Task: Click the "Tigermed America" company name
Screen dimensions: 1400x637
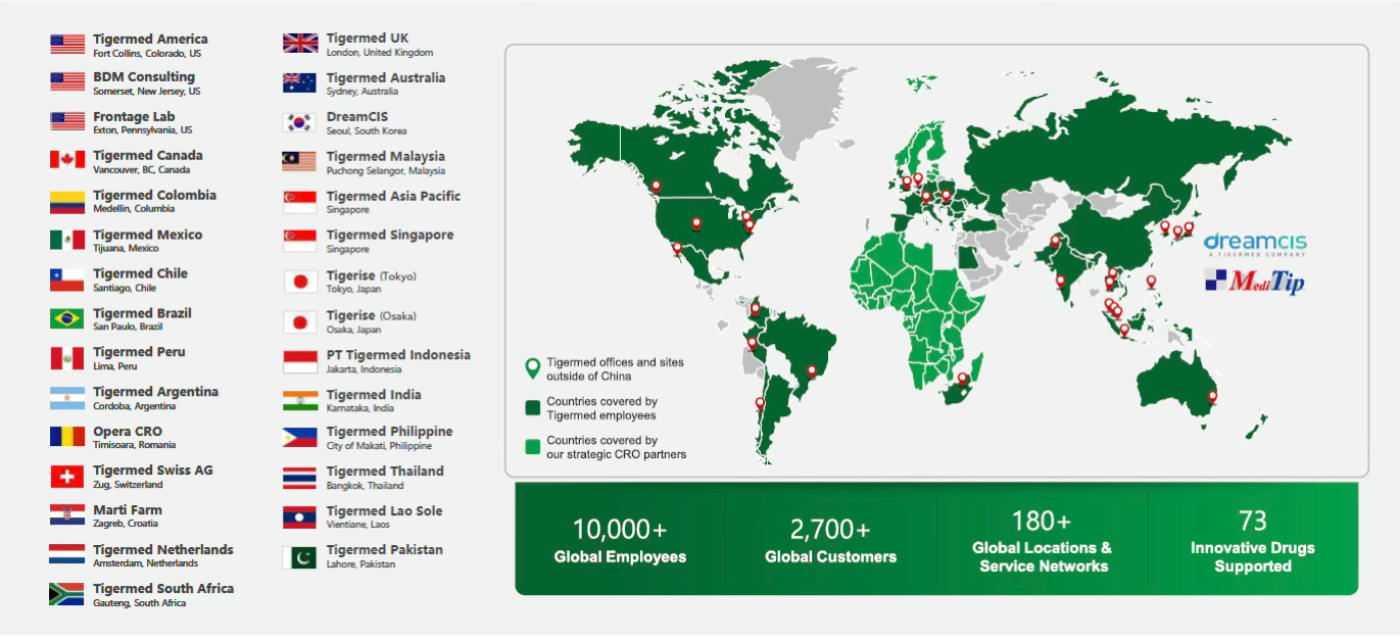Action: coord(151,39)
